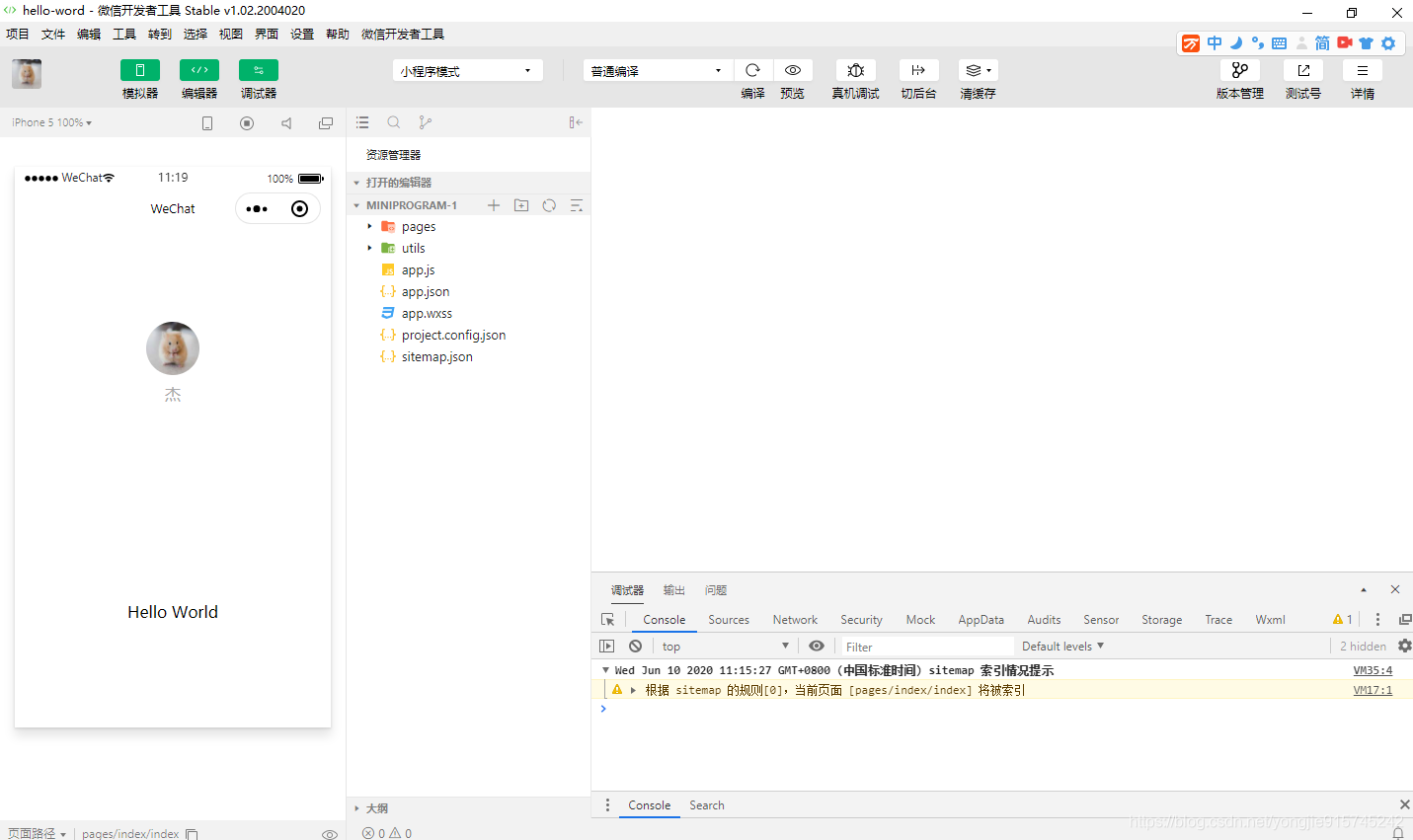Clear the console log icon
This screenshot has width=1413, height=840.
tap(636, 647)
